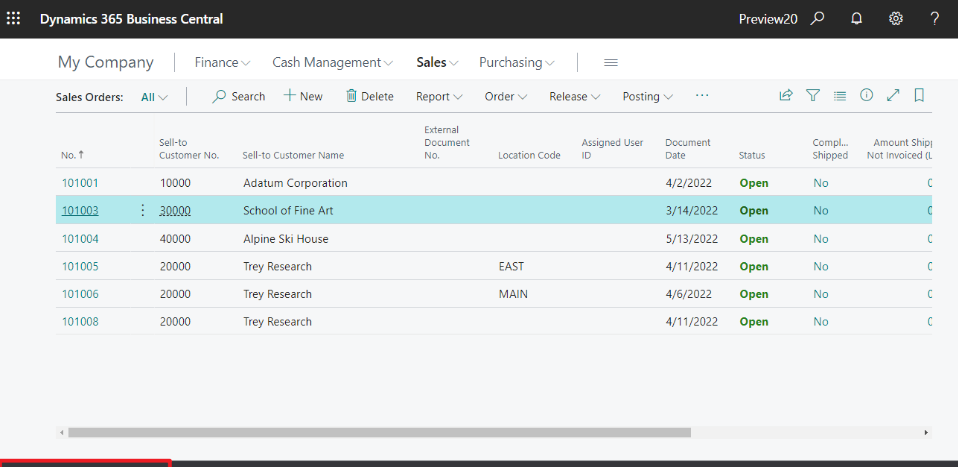Image resolution: width=958 pixels, height=467 pixels.
Task: Click the MAIN location code cell
Action: pos(513,294)
